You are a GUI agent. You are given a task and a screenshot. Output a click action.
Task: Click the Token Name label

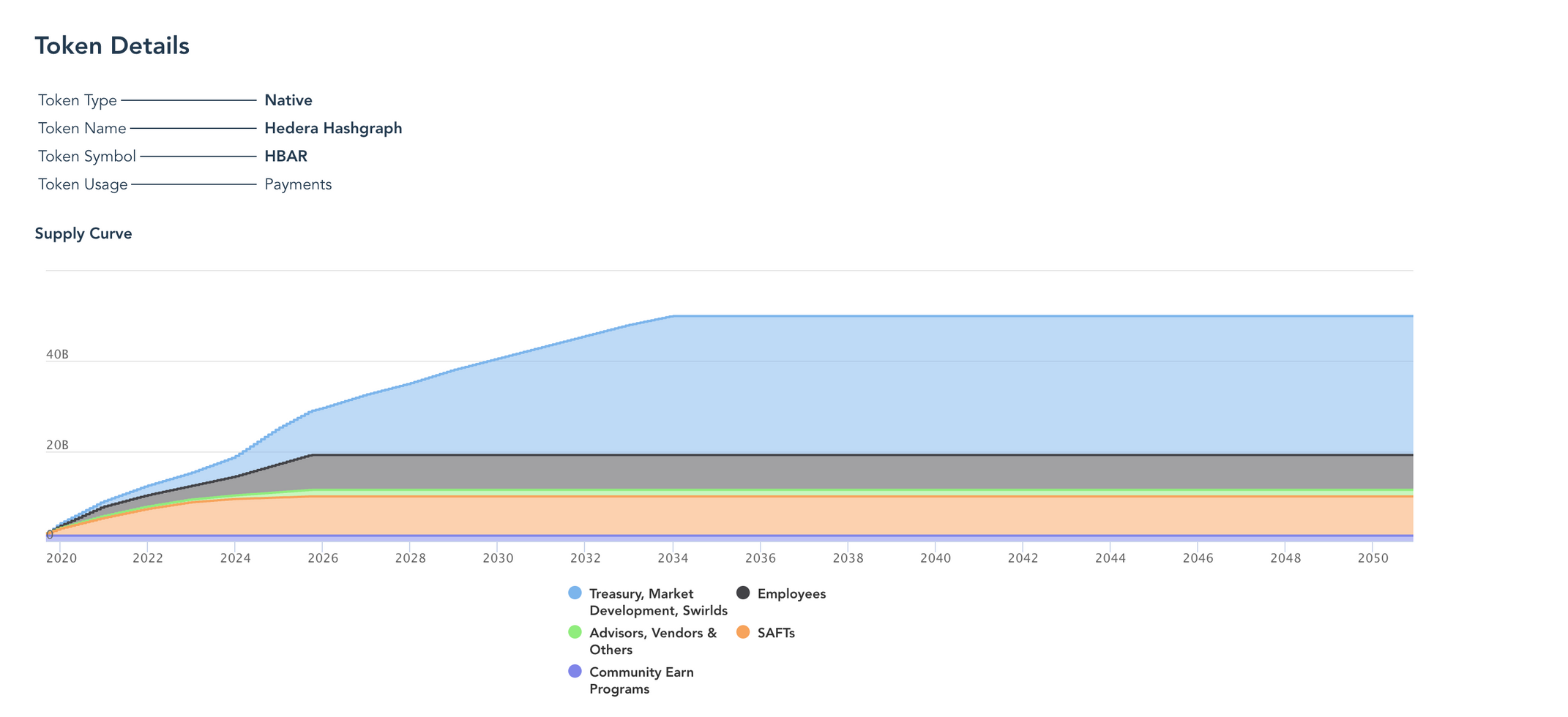(82, 128)
